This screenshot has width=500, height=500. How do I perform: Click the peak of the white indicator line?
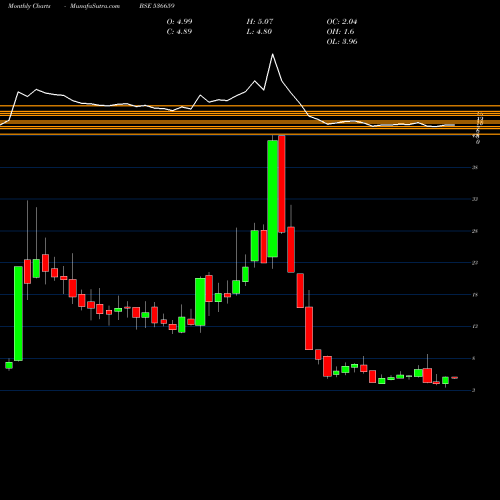tap(273, 54)
